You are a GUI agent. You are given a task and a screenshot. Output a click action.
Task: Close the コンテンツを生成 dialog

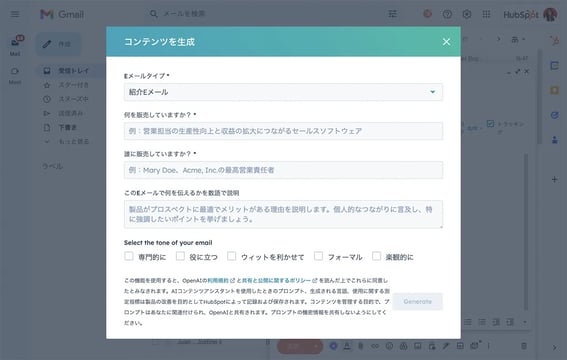pos(446,42)
